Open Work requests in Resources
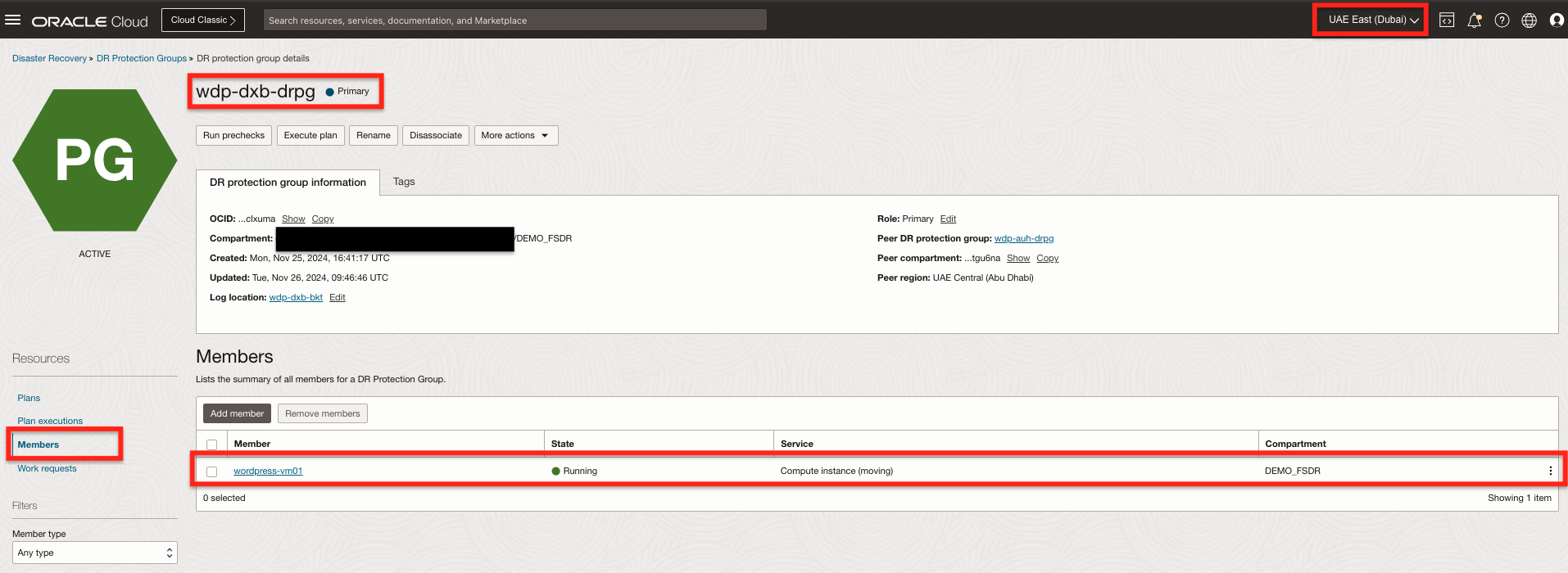The width and height of the screenshot is (1568, 573). (x=48, y=468)
